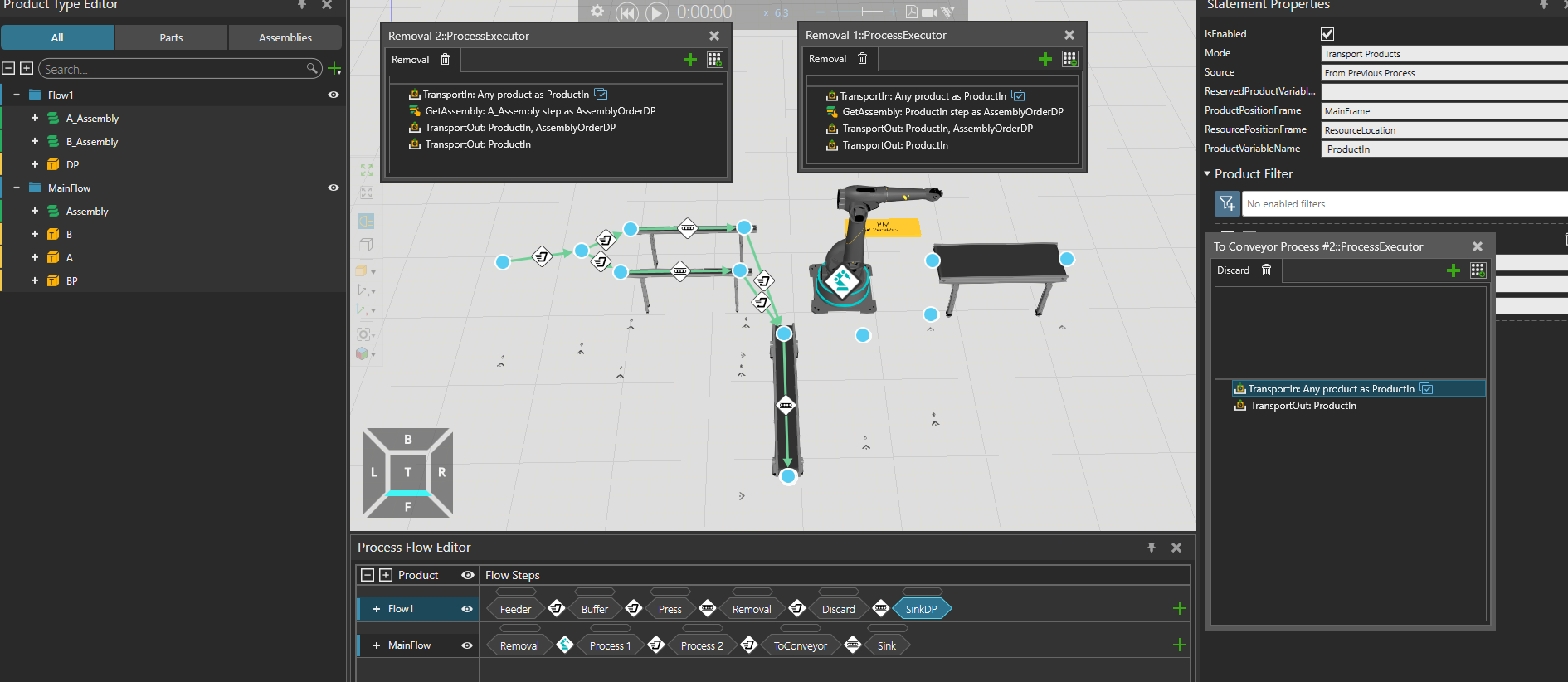Select the ToConveyor flow step
This screenshot has width=1568, height=682.
(800, 646)
